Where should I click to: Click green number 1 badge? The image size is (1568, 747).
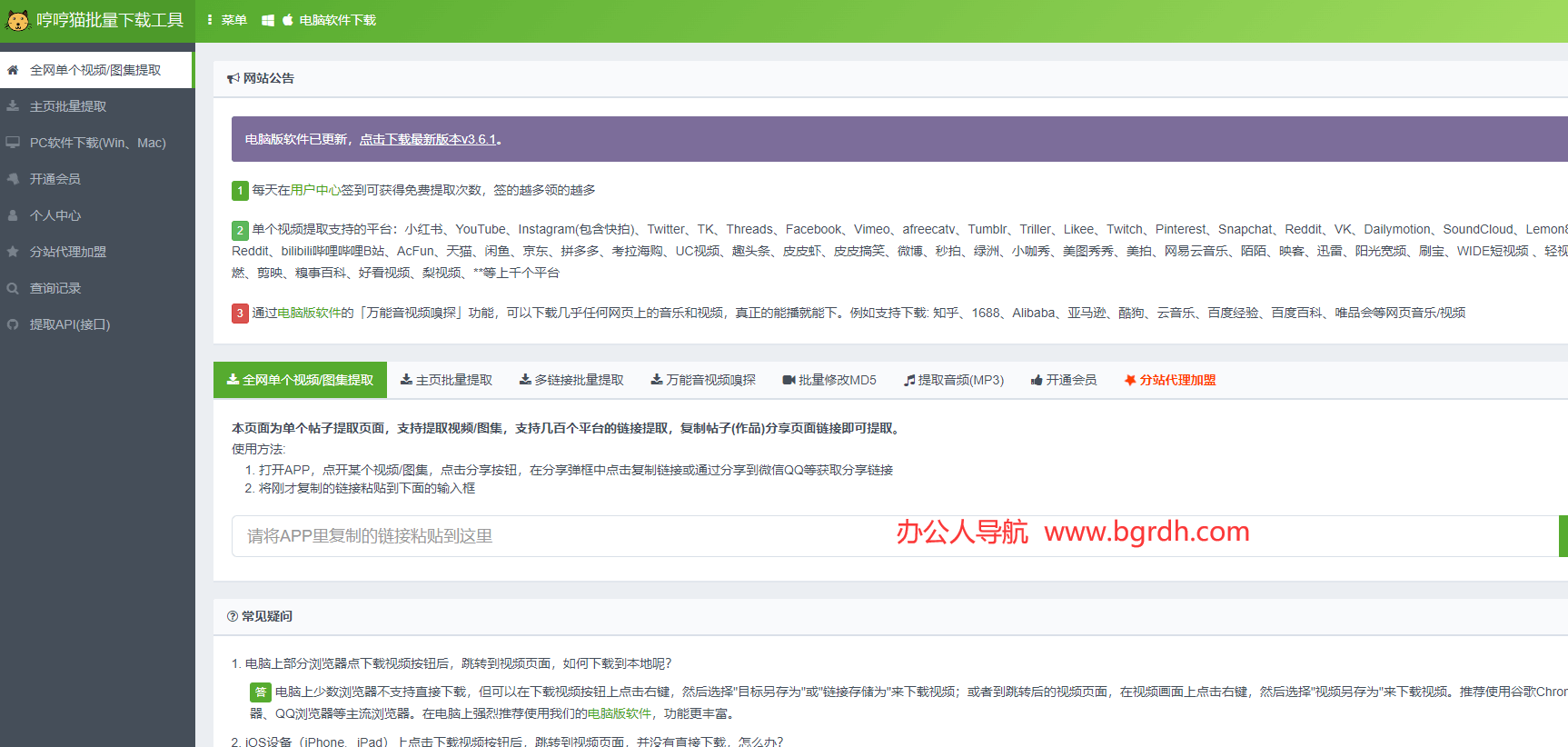(240, 191)
